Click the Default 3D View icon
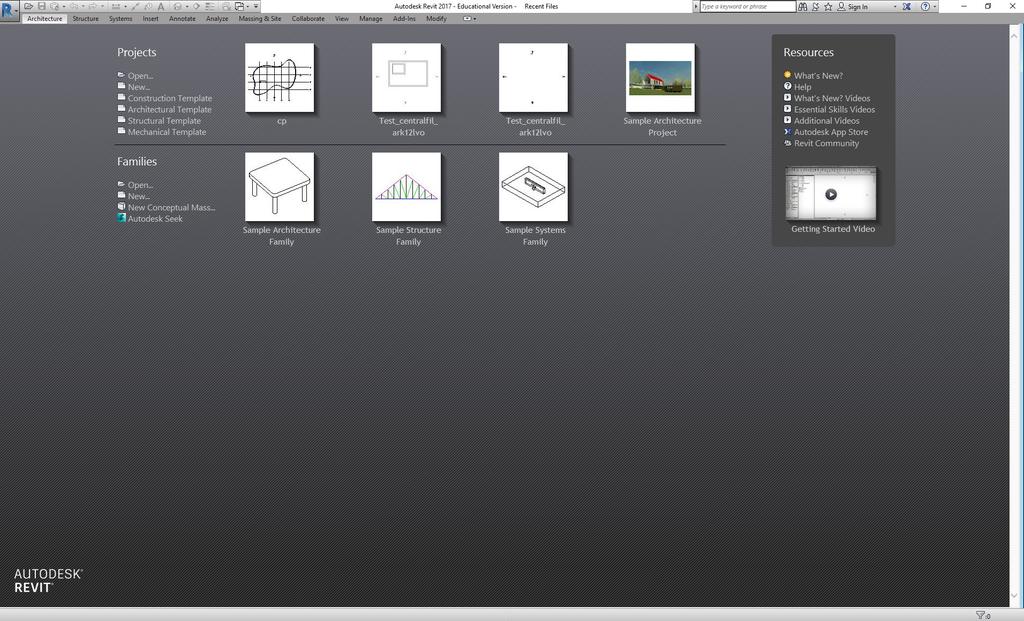This screenshot has height=621, width=1024. [177, 7]
